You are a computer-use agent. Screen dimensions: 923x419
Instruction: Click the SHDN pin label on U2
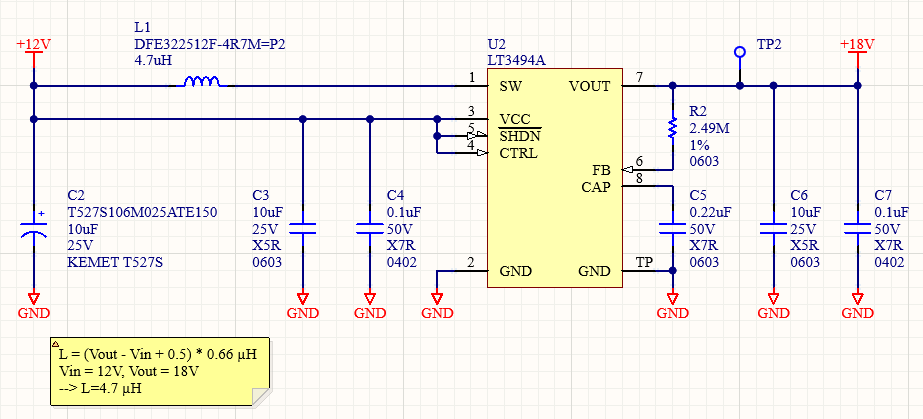click(x=520, y=136)
